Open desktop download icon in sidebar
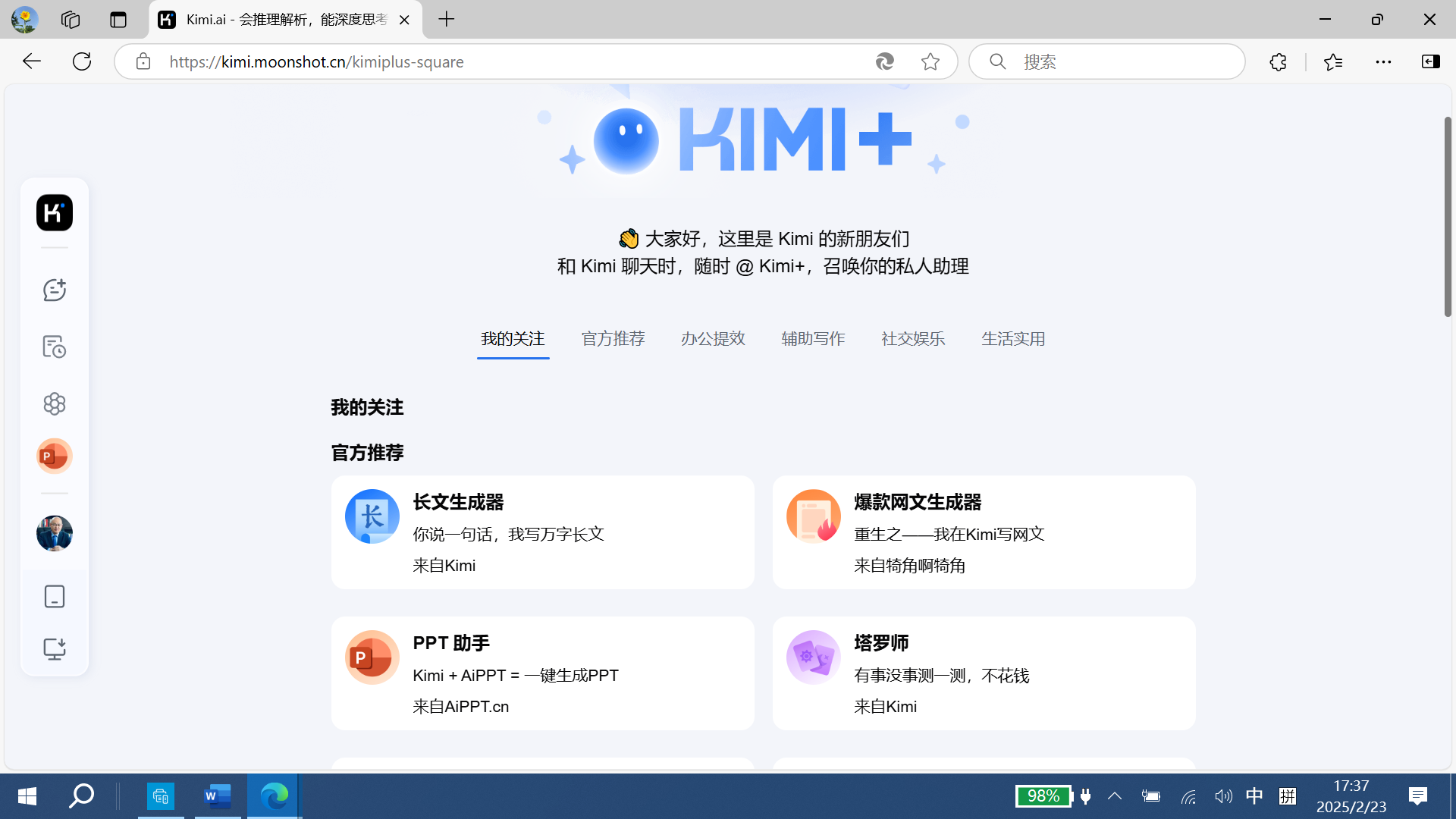Viewport: 1456px width, 819px height. pyautogui.click(x=55, y=649)
